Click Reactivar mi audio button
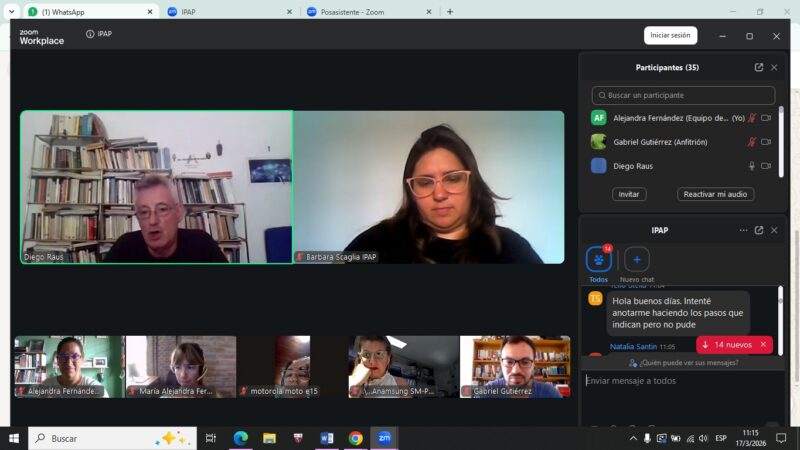 point(715,194)
